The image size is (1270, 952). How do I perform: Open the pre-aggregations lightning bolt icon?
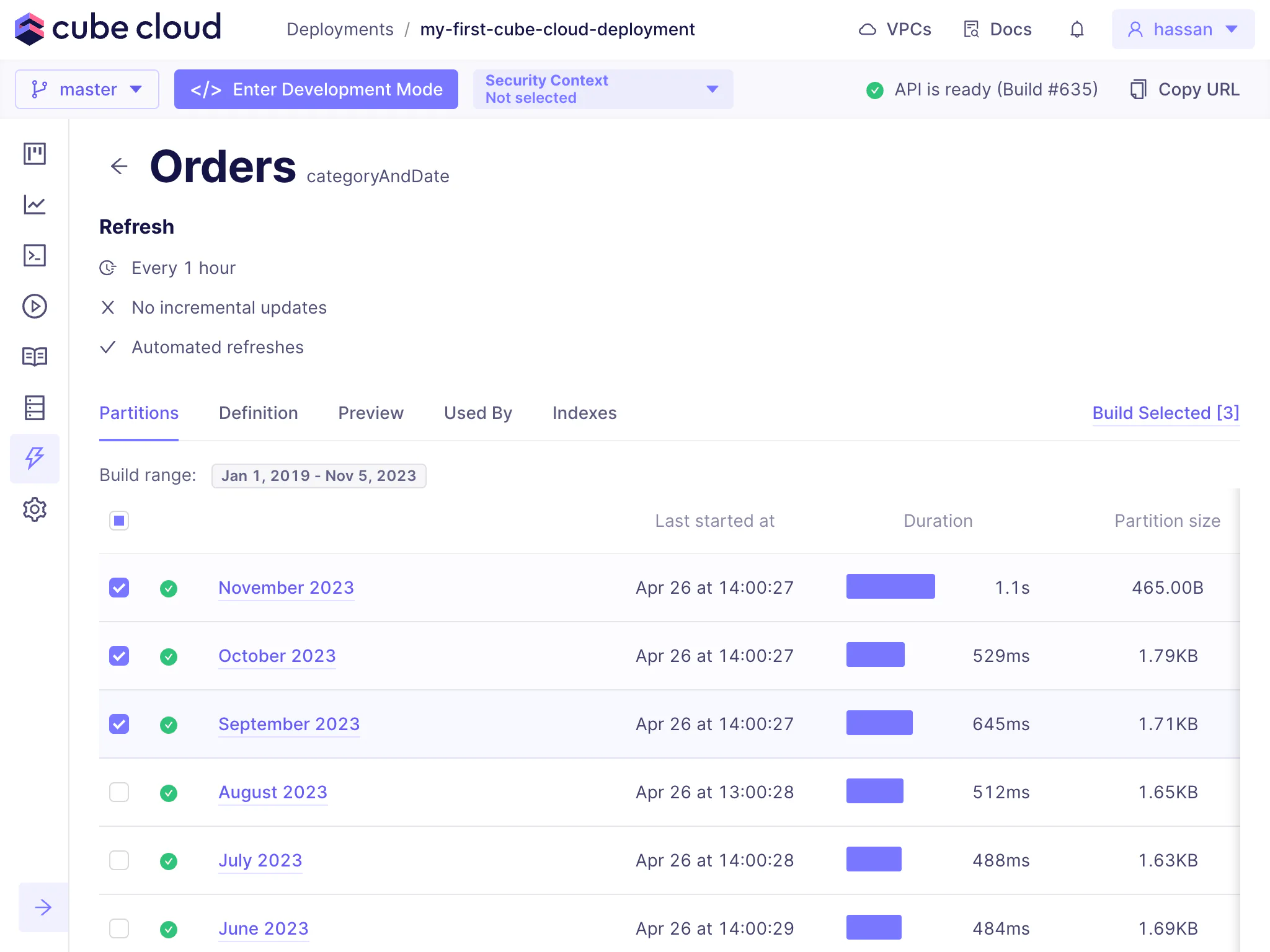click(35, 459)
